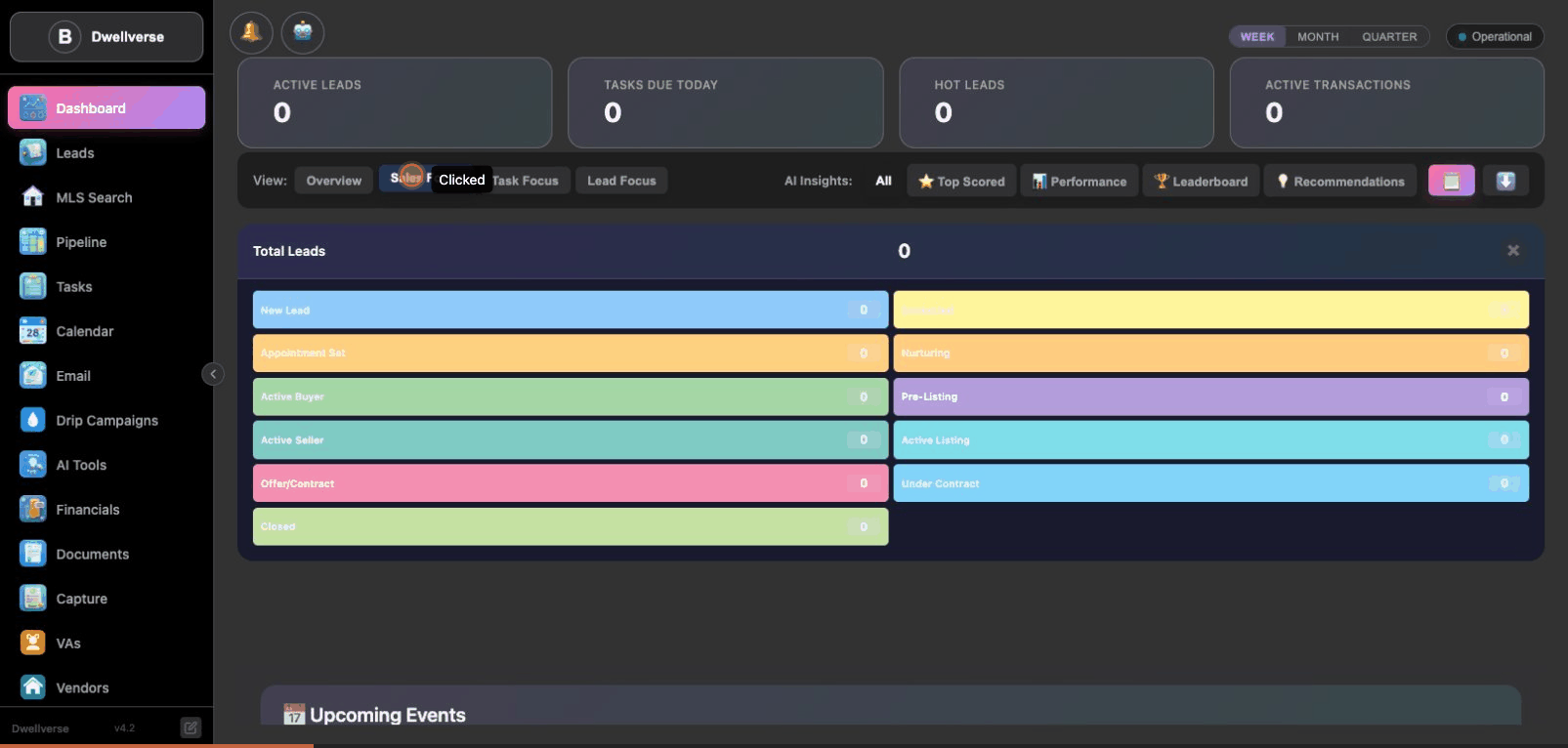Click the Dwellverse workspace header button
The width and height of the screenshot is (1568, 748).
coord(106,37)
